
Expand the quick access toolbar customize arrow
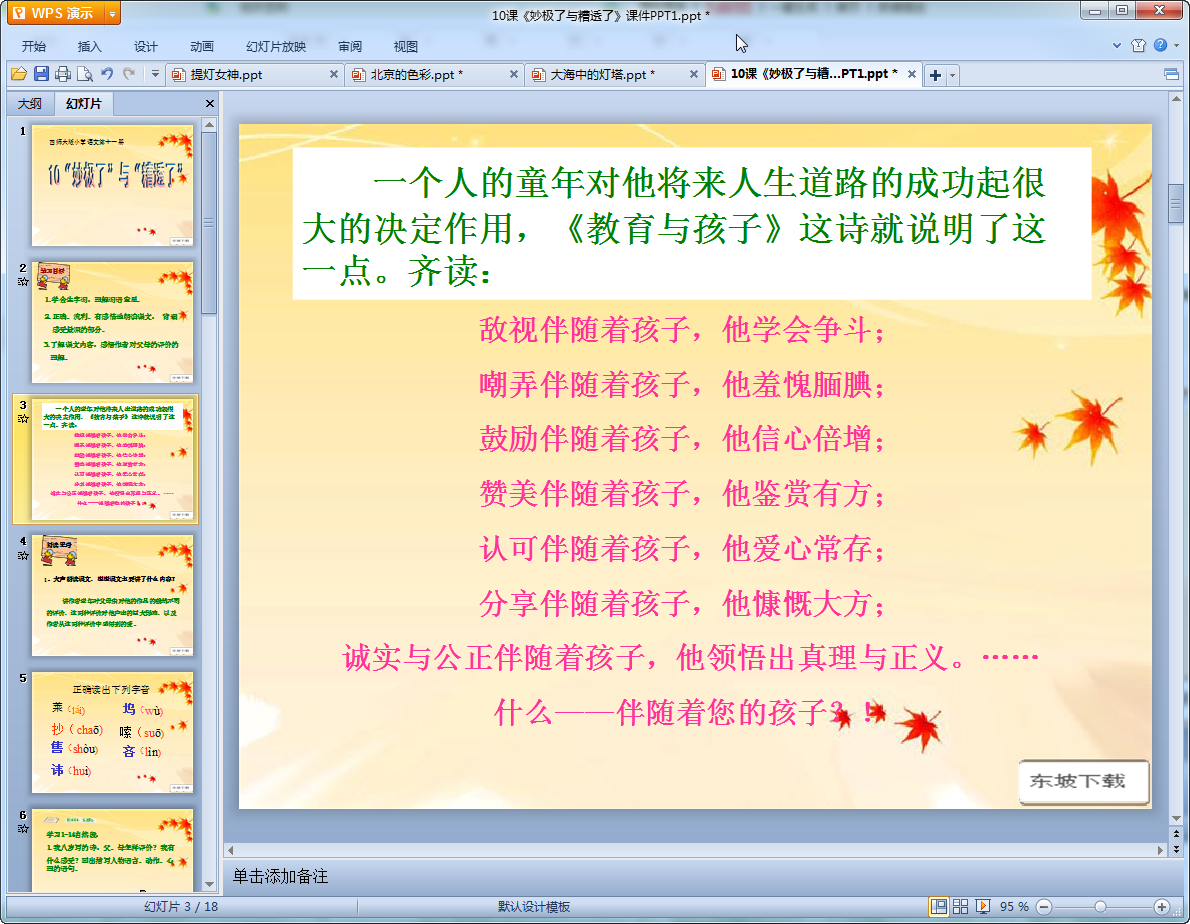[x=156, y=74]
